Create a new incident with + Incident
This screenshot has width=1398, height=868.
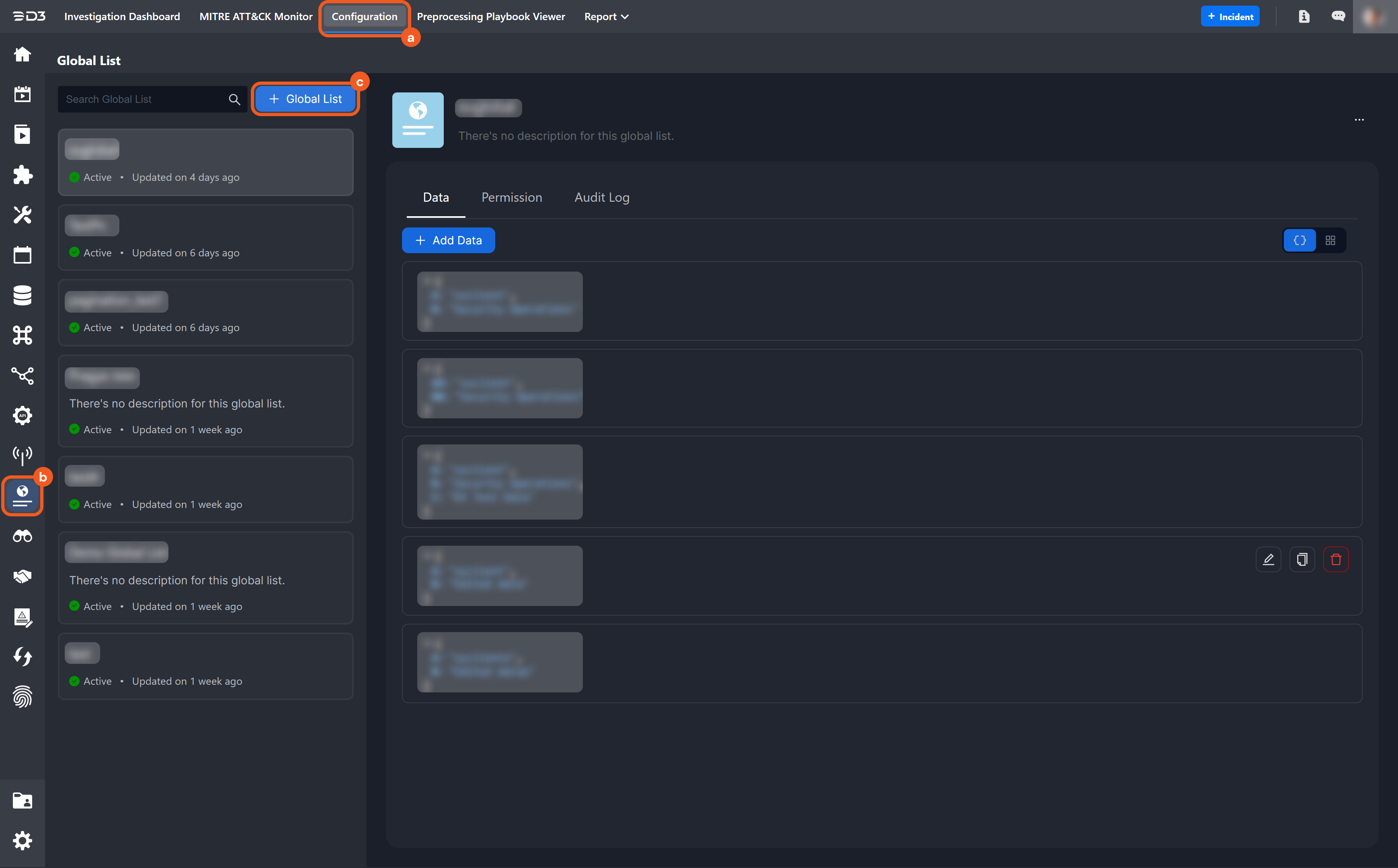click(1230, 16)
